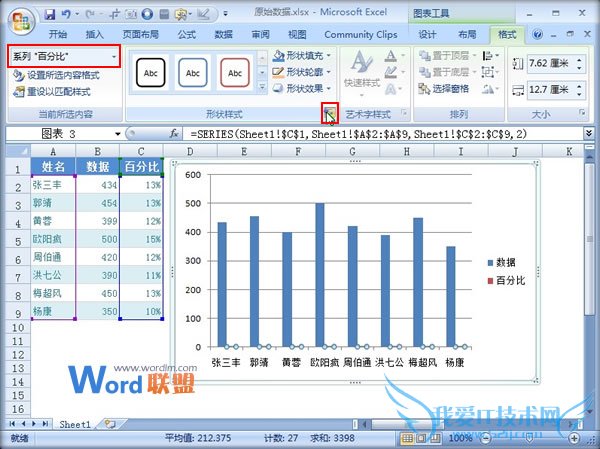Insert a new worksheet tab icon
This screenshot has height=449, width=600.
coord(110,424)
